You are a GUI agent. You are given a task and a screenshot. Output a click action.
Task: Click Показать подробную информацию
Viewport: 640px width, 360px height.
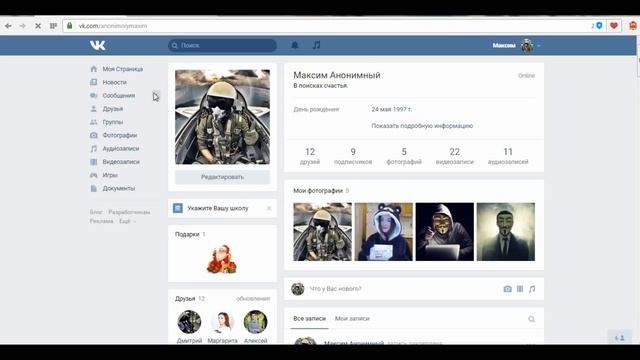pos(422,126)
